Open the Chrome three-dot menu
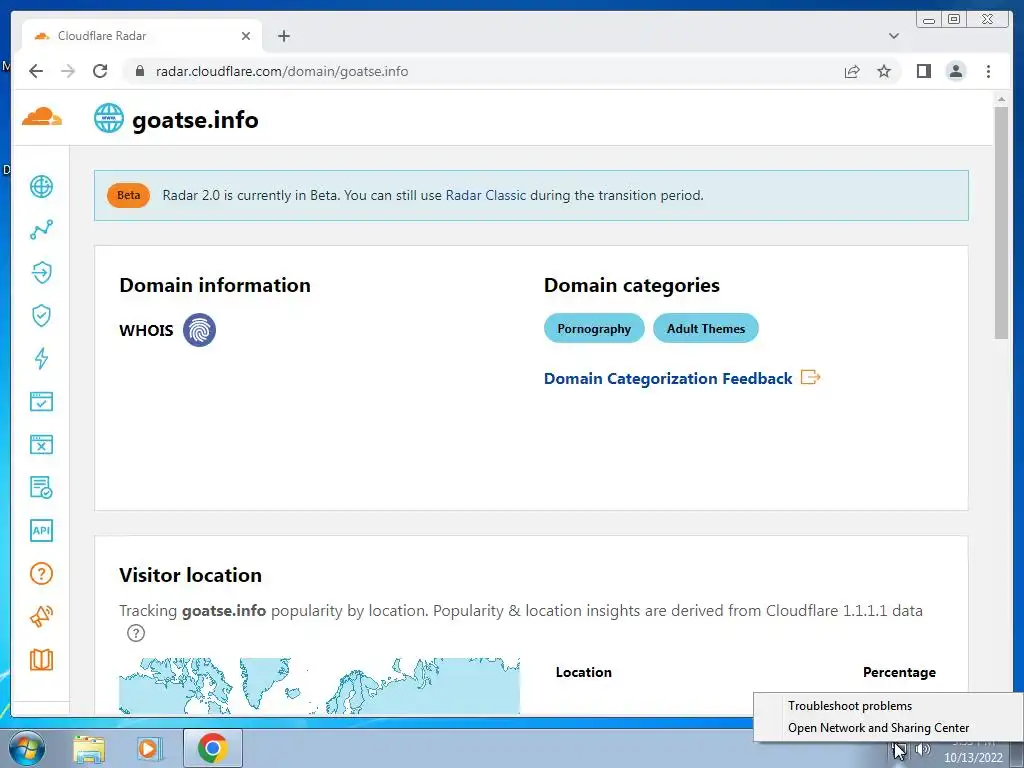Screen dimensions: 1024x768 [x=988, y=71]
